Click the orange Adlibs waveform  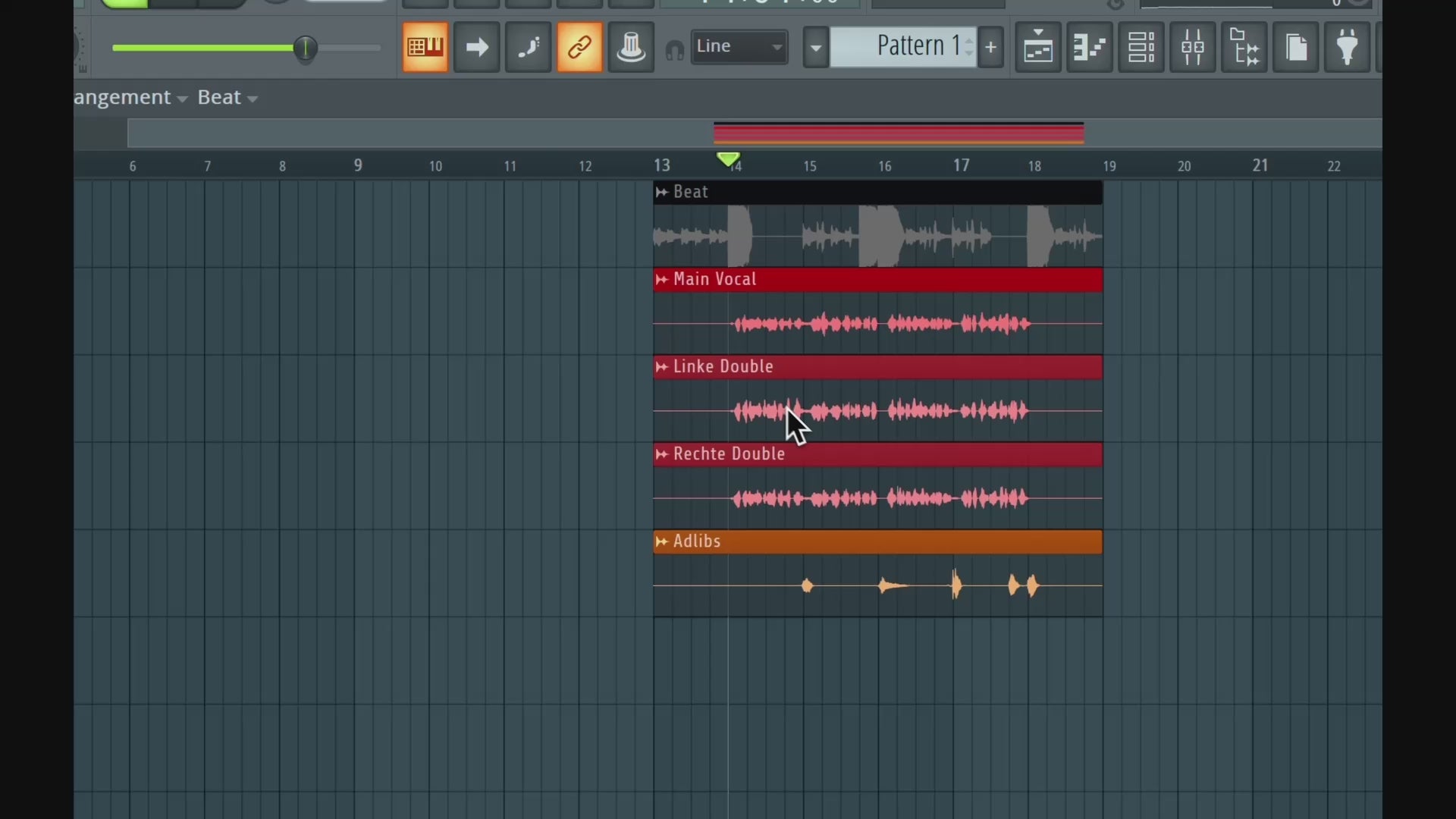tap(878, 585)
